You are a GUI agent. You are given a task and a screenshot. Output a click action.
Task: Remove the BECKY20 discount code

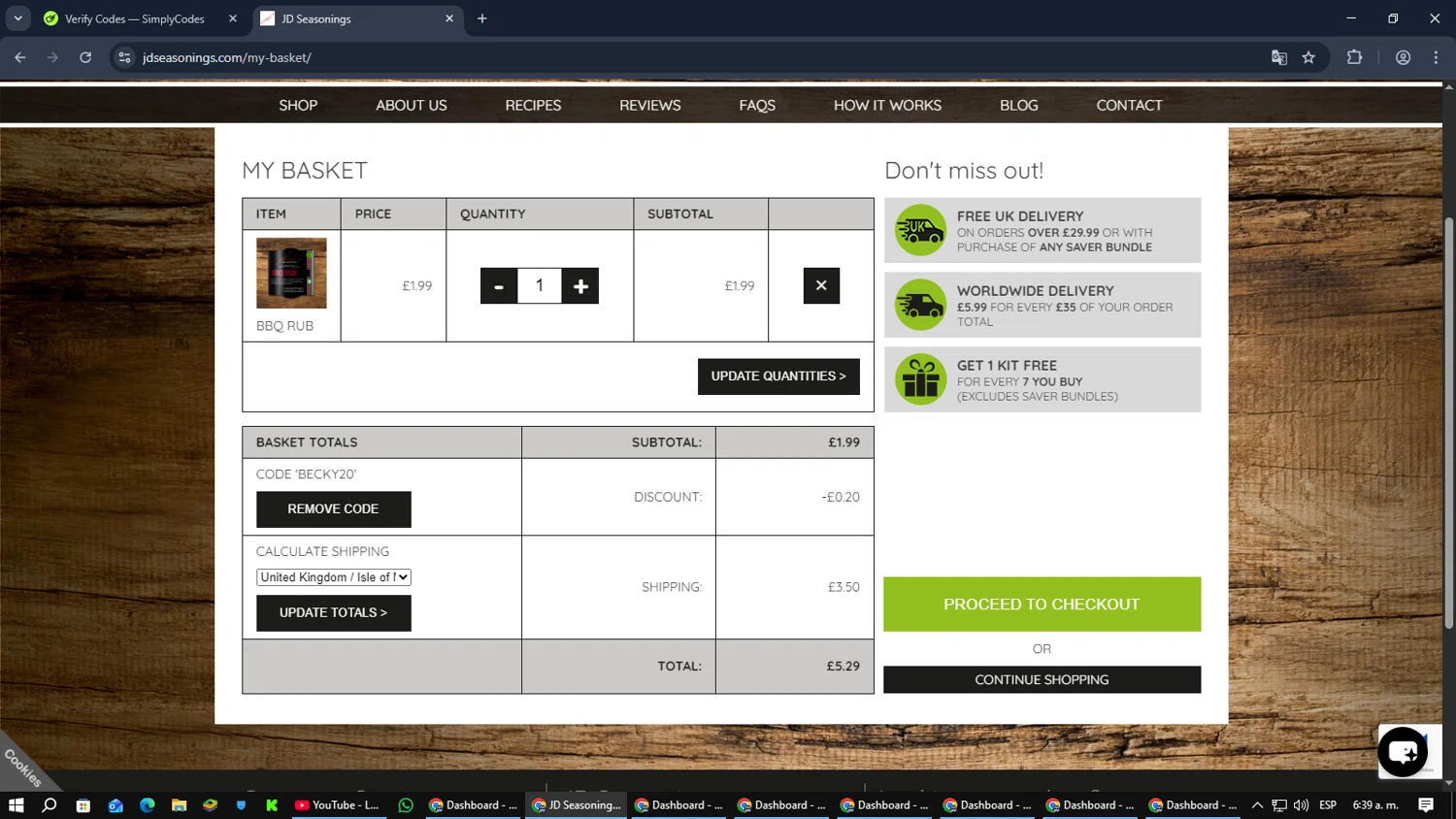coord(333,509)
